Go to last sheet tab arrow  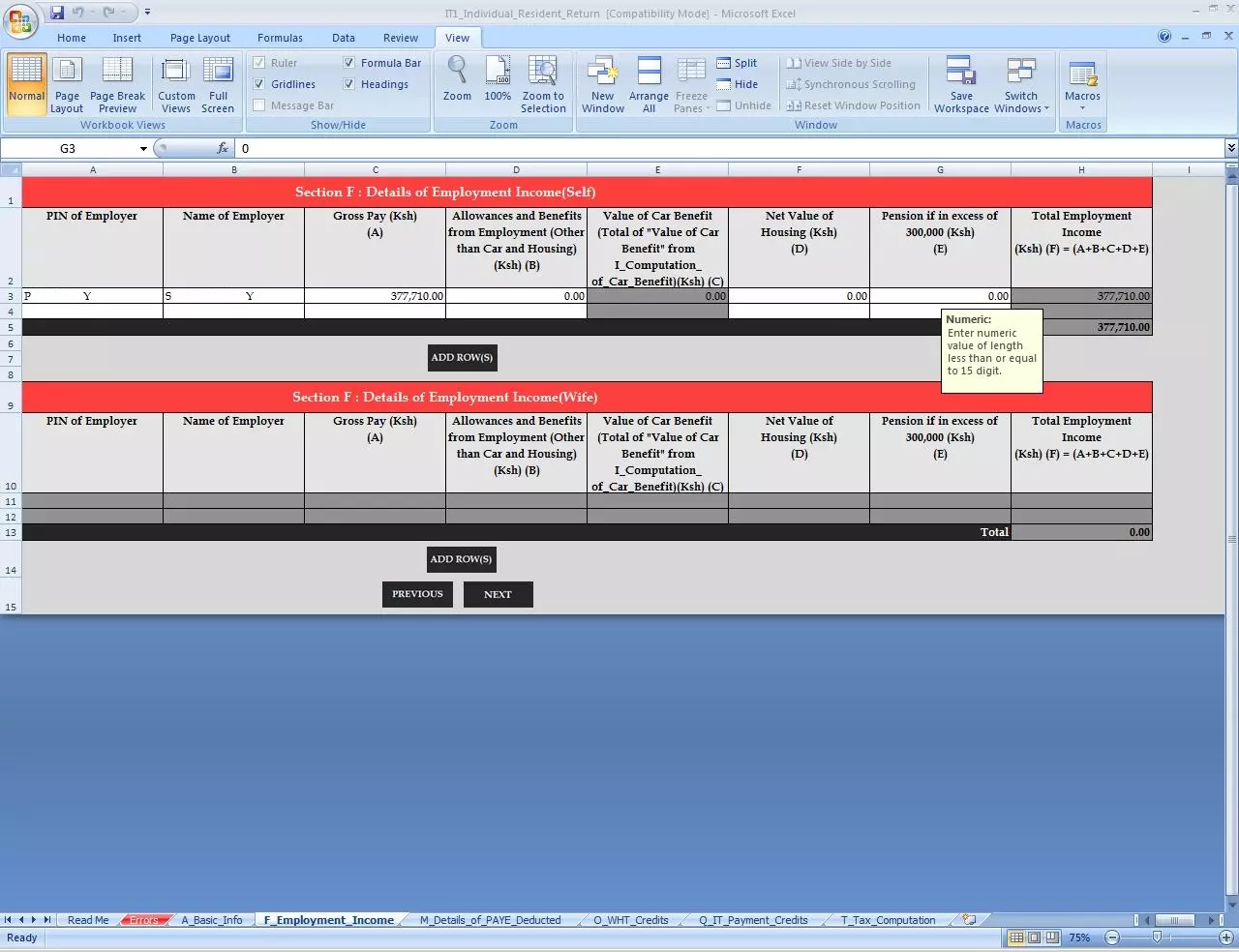point(46,920)
